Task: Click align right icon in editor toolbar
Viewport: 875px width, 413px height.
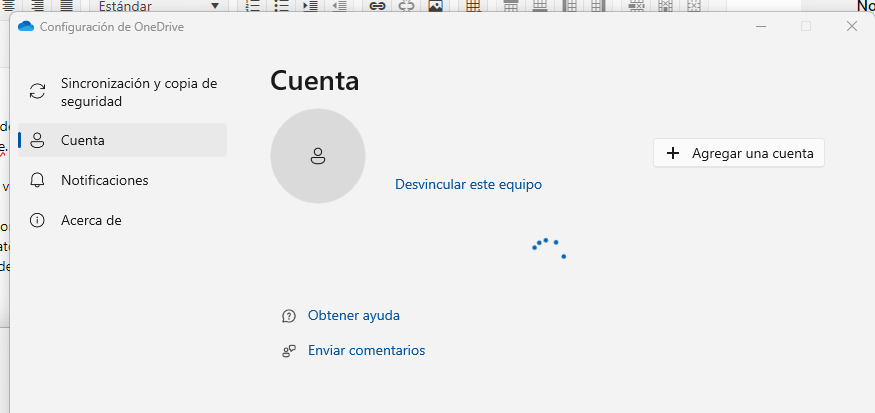Action: point(37,6)
